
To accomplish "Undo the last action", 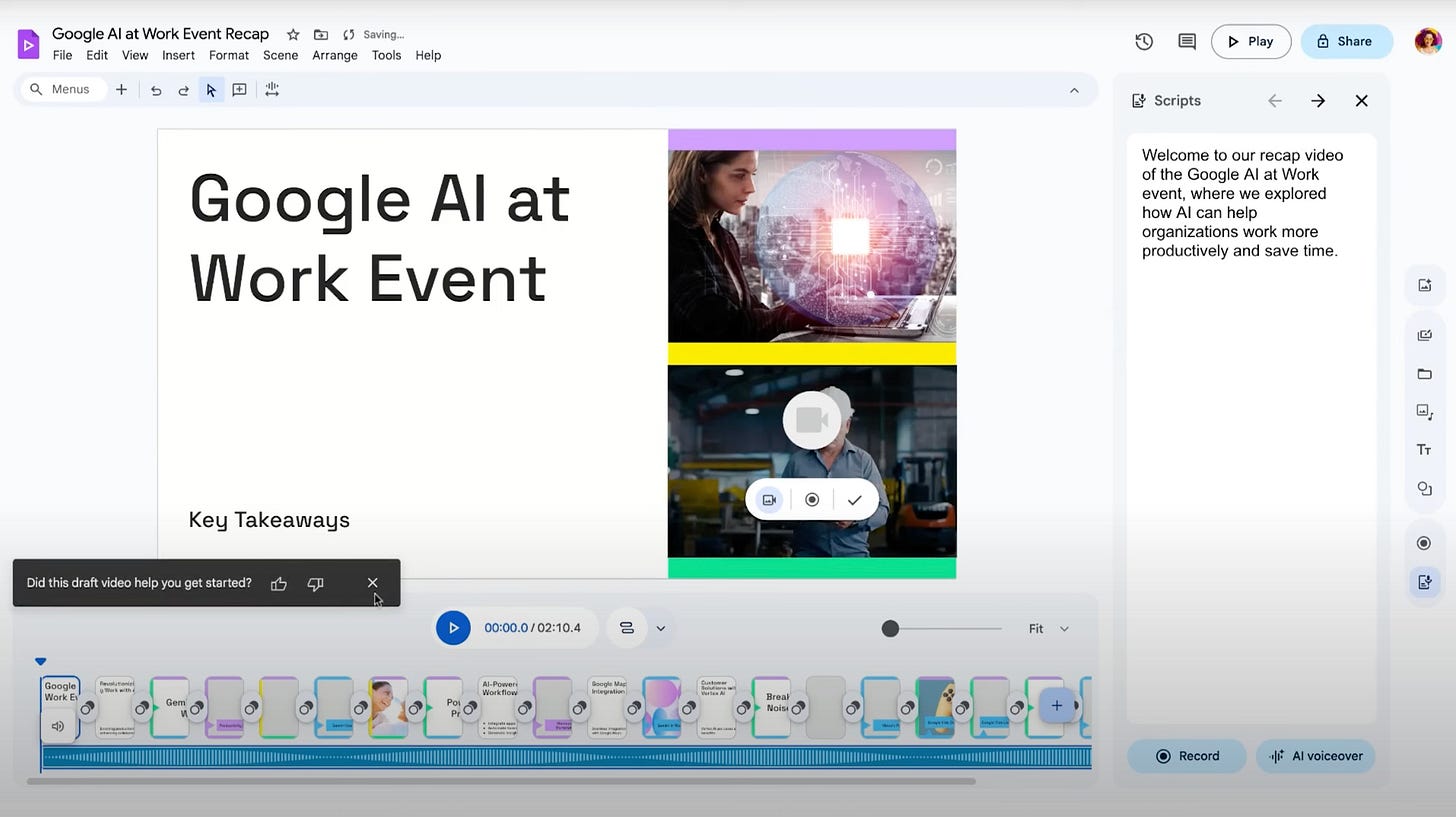I will coord(156,90).
